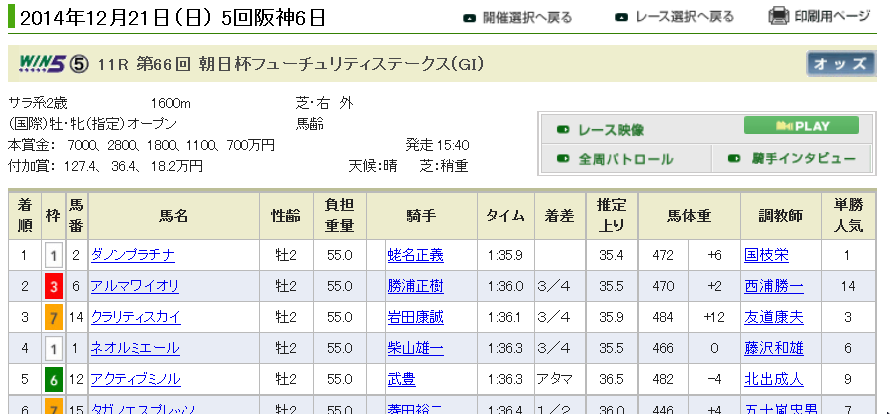Open 全周パトロール patrol video

(x=625, y=159)
